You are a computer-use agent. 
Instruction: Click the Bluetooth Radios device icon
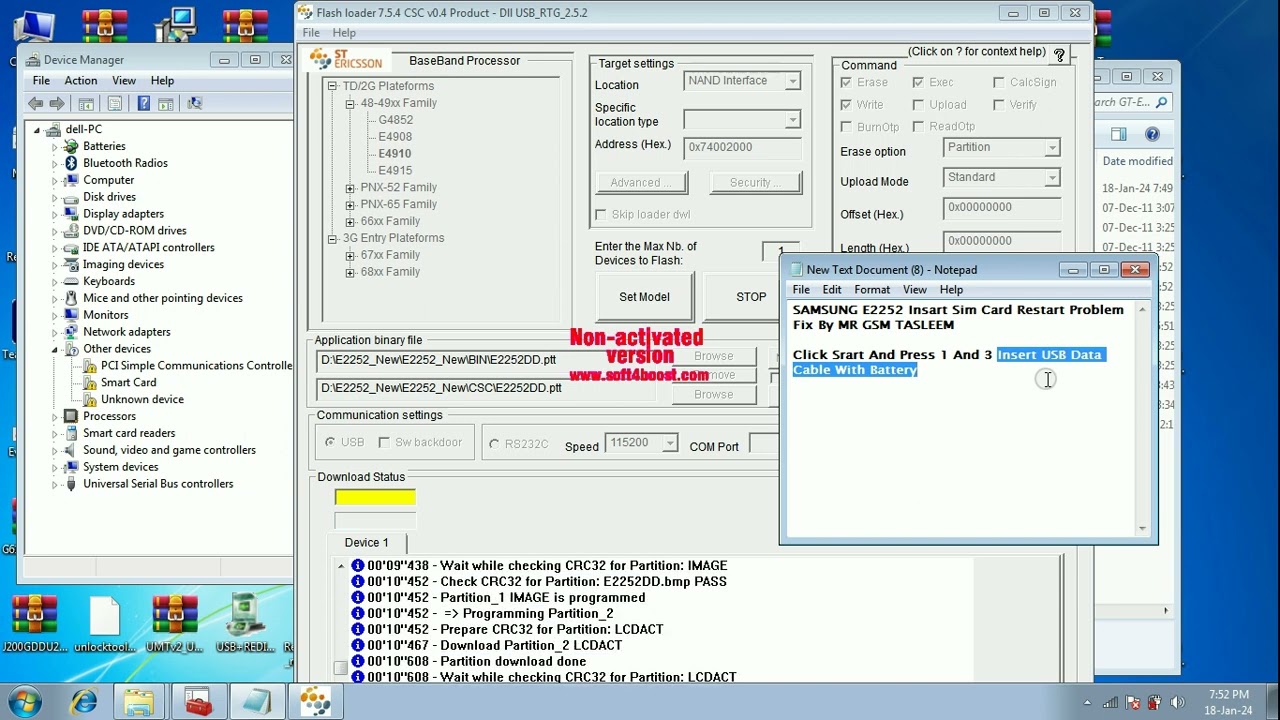(x=71, y=163)
